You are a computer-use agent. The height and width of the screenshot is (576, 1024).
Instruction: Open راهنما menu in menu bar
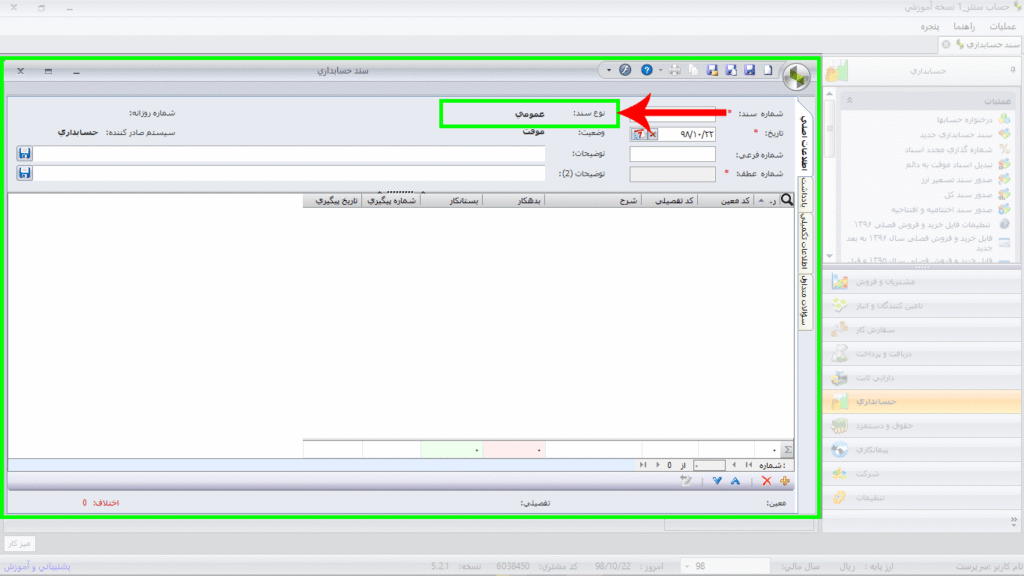click(x=964, y=26)
